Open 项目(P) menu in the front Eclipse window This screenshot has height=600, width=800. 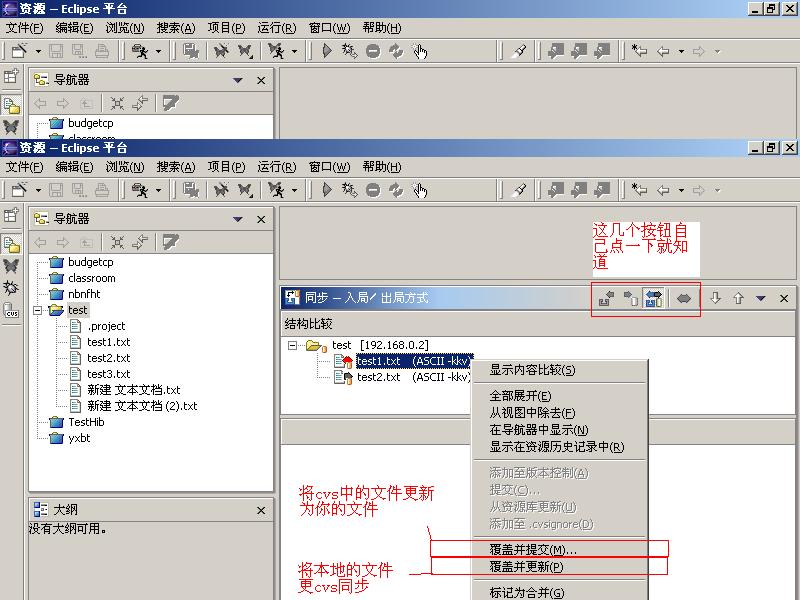226,167
